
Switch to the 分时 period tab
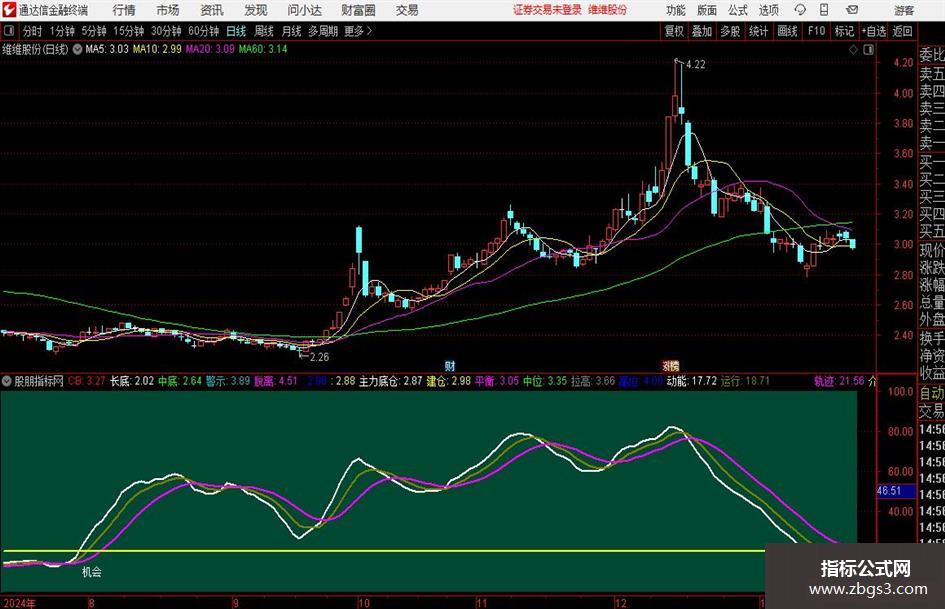[33, 31]
